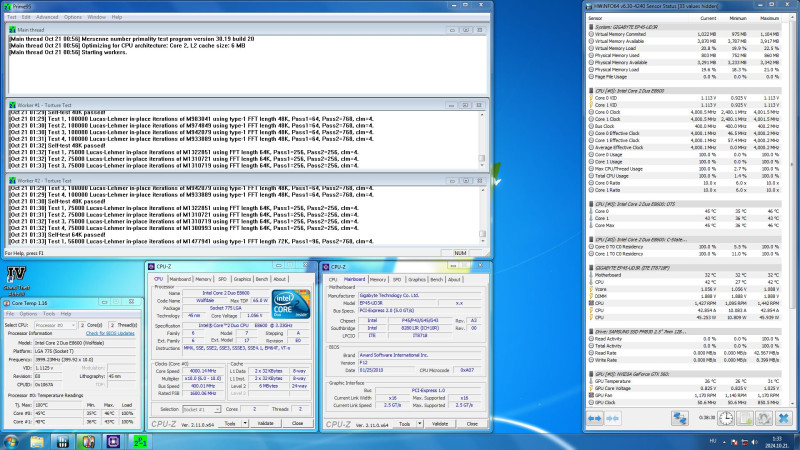Open Advanced menu in Prime95
This screenshot has height=450, width=800.
coord(47,17)
